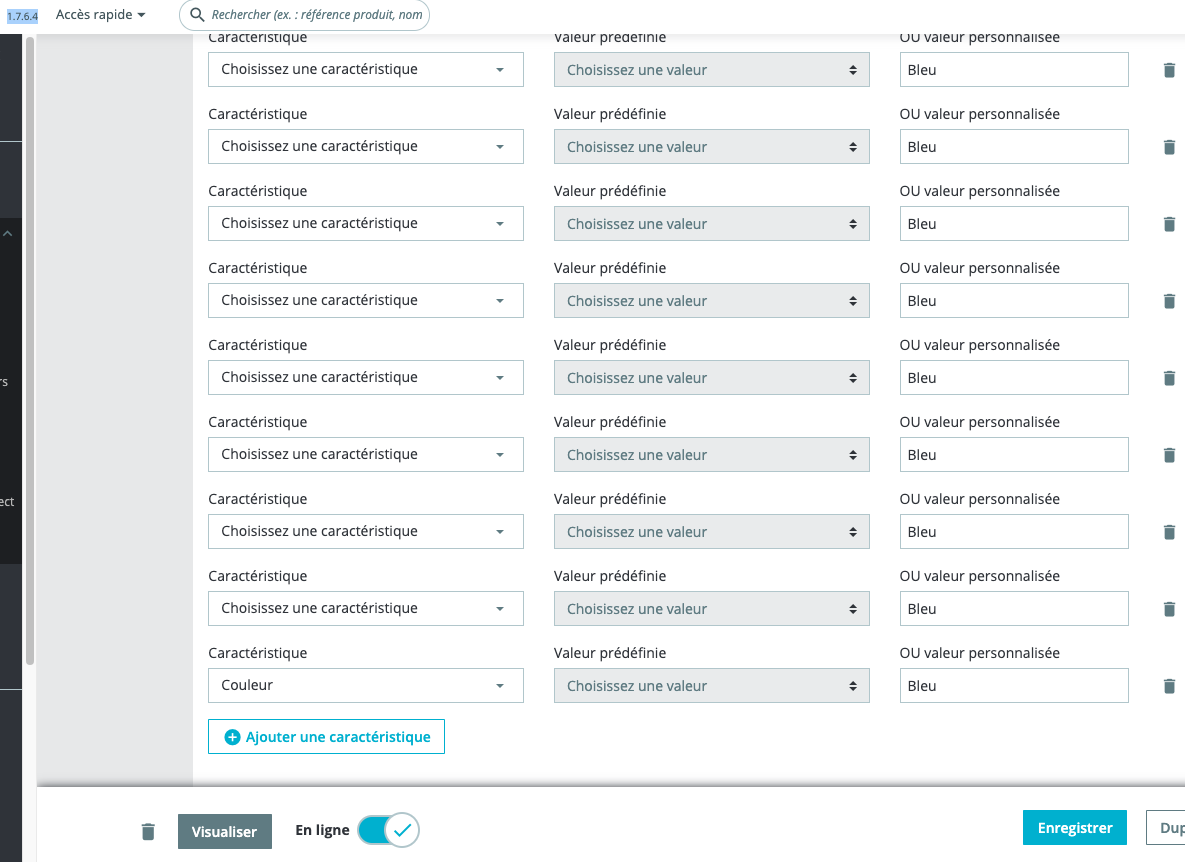1185x862 pixels.
Task: Click first row's Bleu custom value field
Action: click(1013, 70)
